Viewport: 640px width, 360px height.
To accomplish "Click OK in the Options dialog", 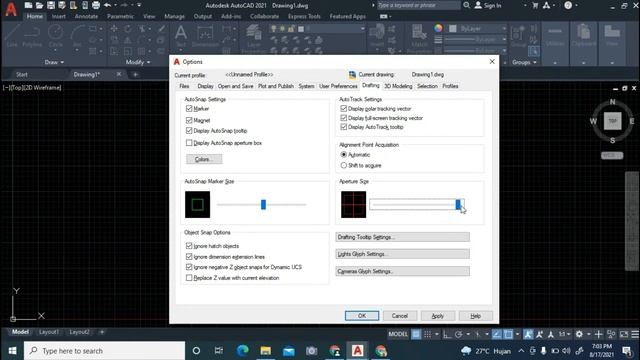I will pyautogui.click(x=362, y=316).
